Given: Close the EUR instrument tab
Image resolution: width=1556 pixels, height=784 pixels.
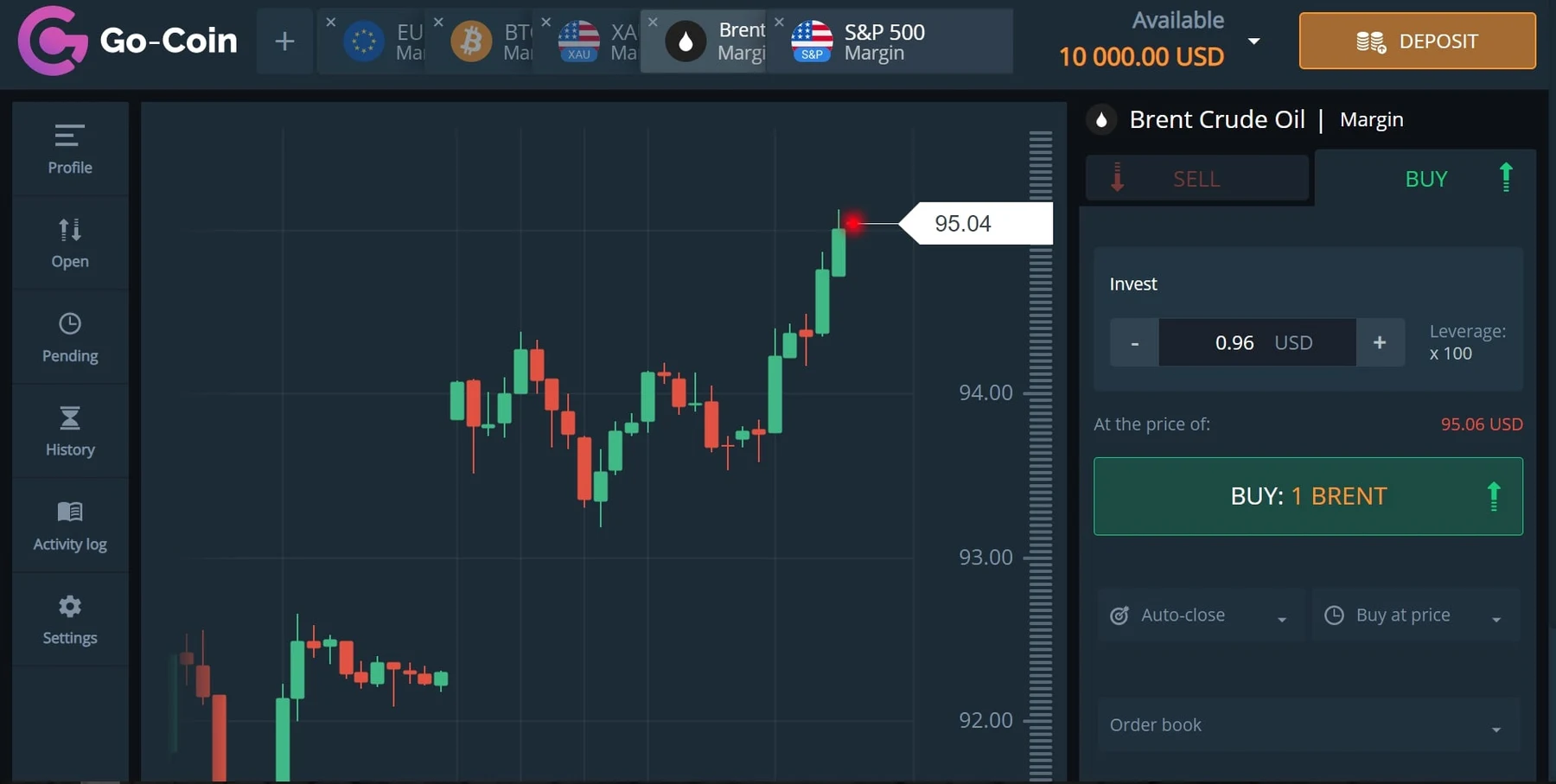Looking at the screenshot, I should pos(330,22).
